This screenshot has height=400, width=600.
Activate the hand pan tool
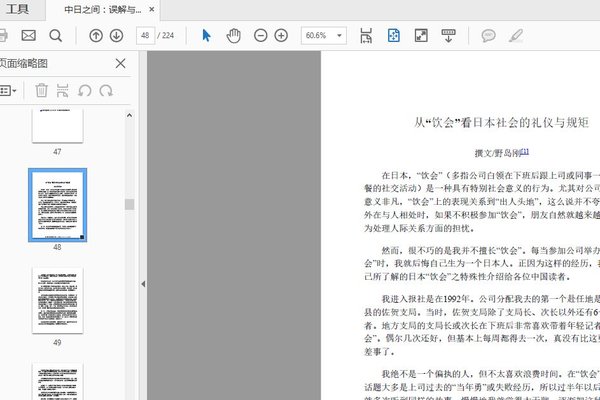(233, 35)
